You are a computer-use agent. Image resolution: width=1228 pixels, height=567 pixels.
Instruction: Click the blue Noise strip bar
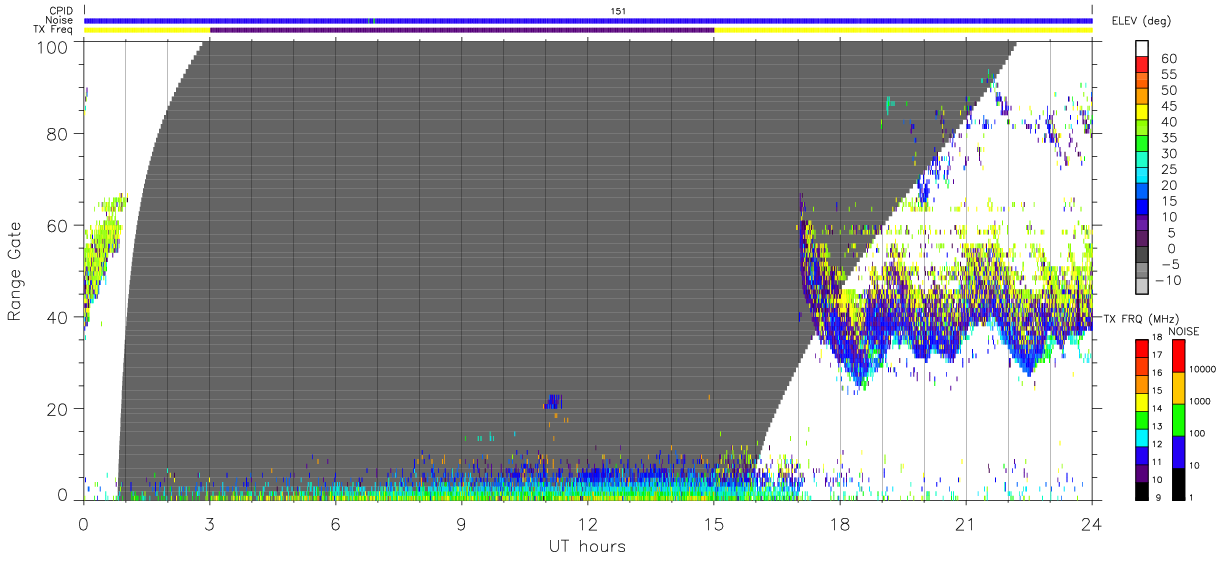588,20
